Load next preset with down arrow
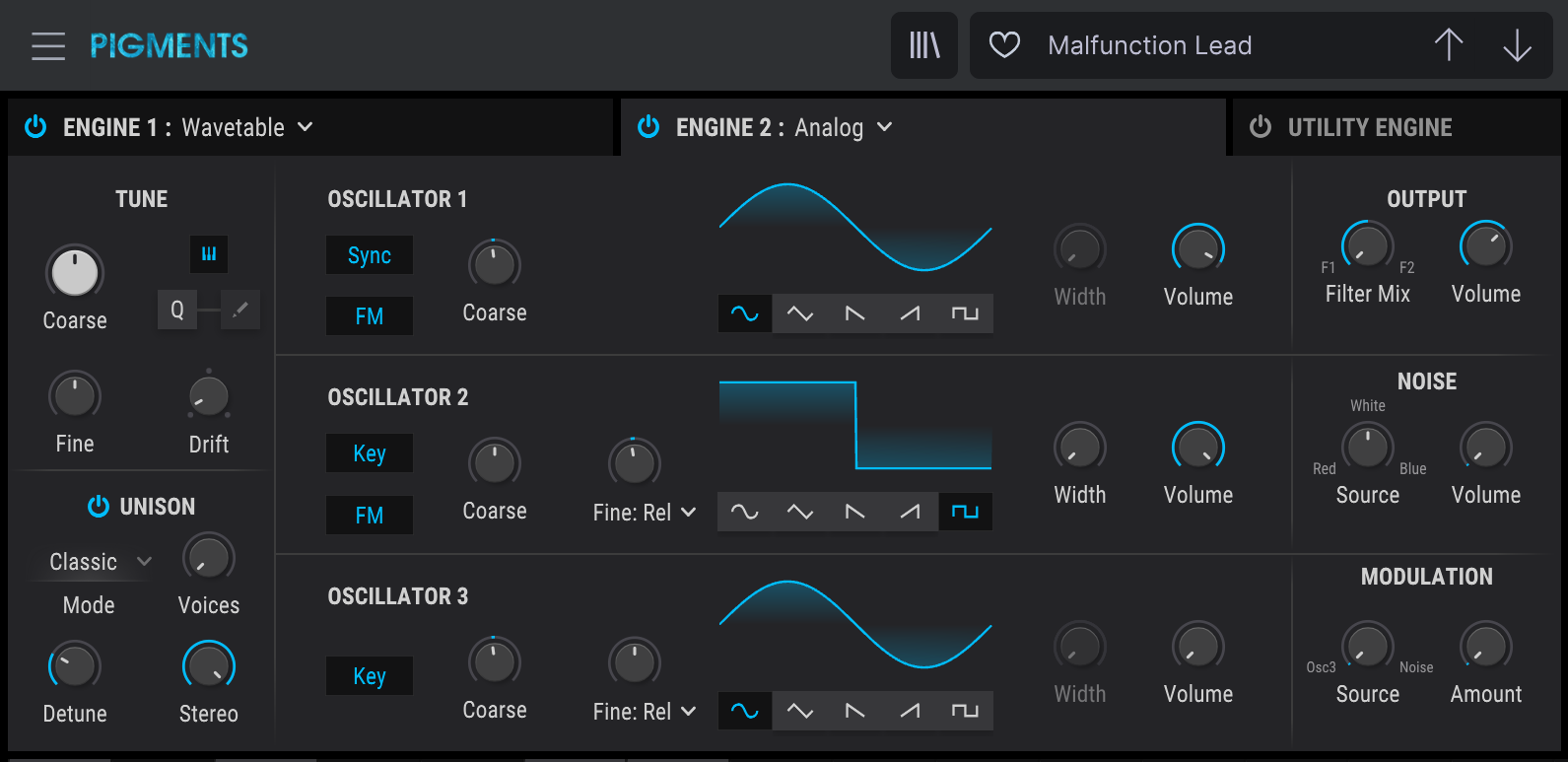This screenshot has height=762, width=1568. [x=1517, y=45]
